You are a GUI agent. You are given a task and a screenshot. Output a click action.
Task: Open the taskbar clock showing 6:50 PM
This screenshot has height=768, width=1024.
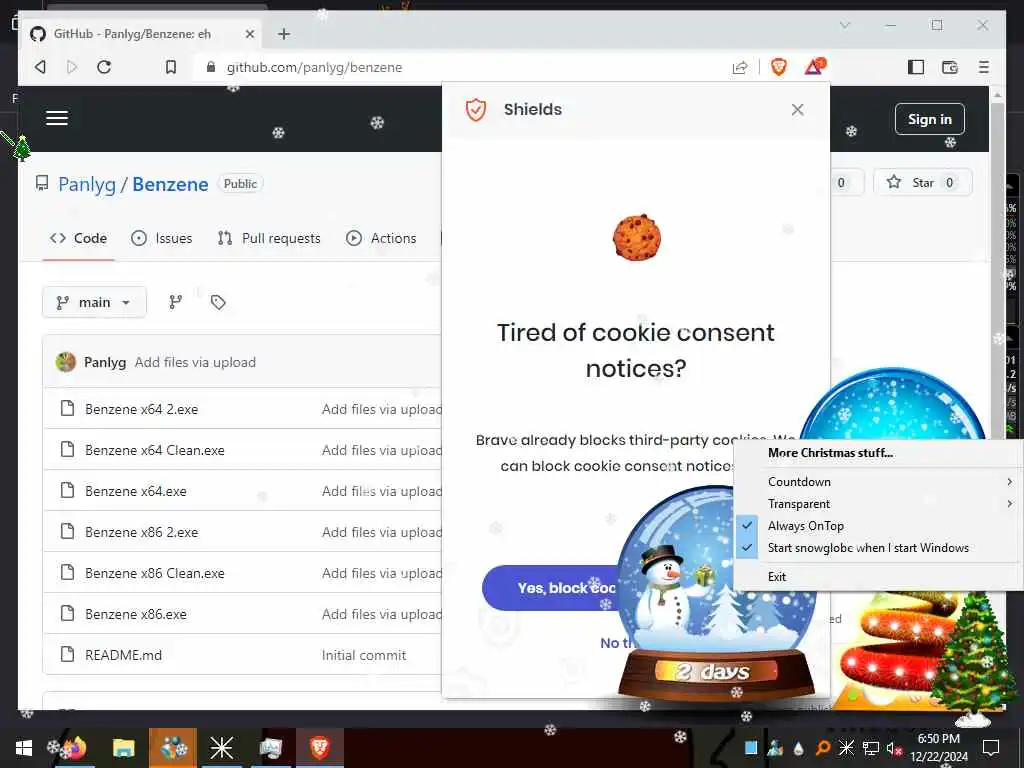[x=938, y=748]
